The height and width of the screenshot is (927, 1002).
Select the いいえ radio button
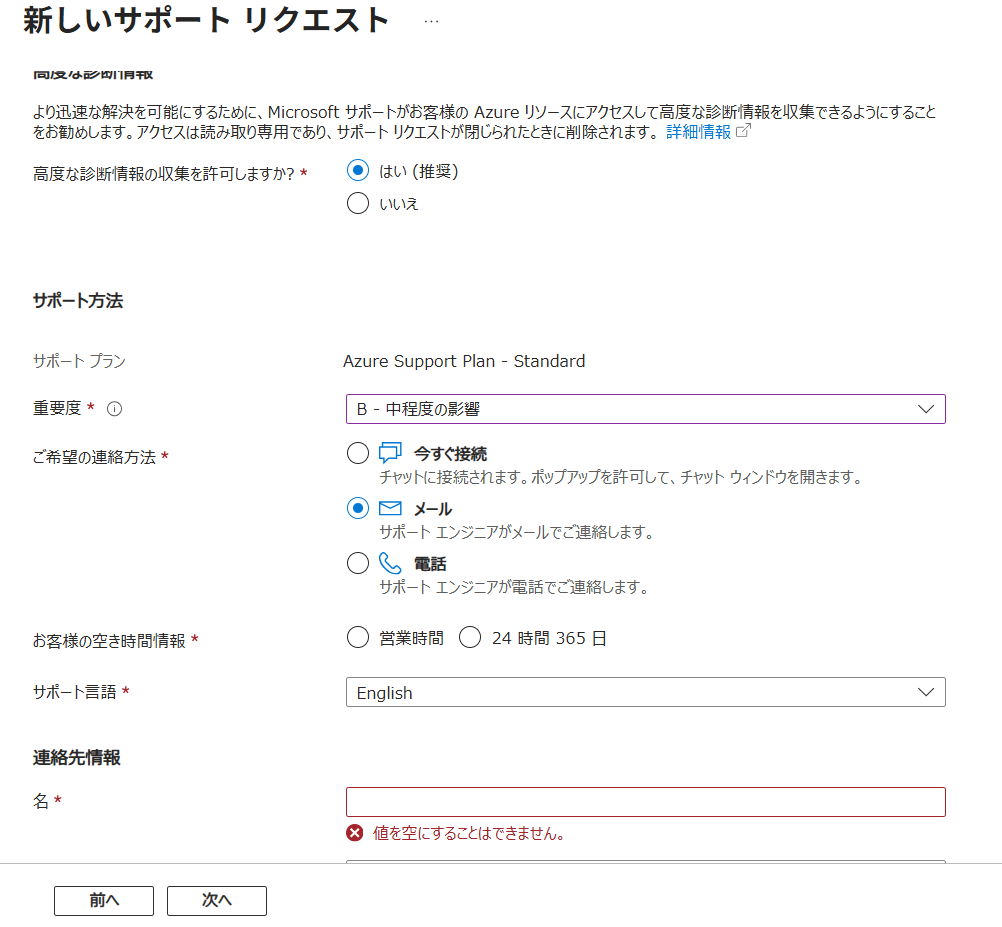tap(358, 203)
